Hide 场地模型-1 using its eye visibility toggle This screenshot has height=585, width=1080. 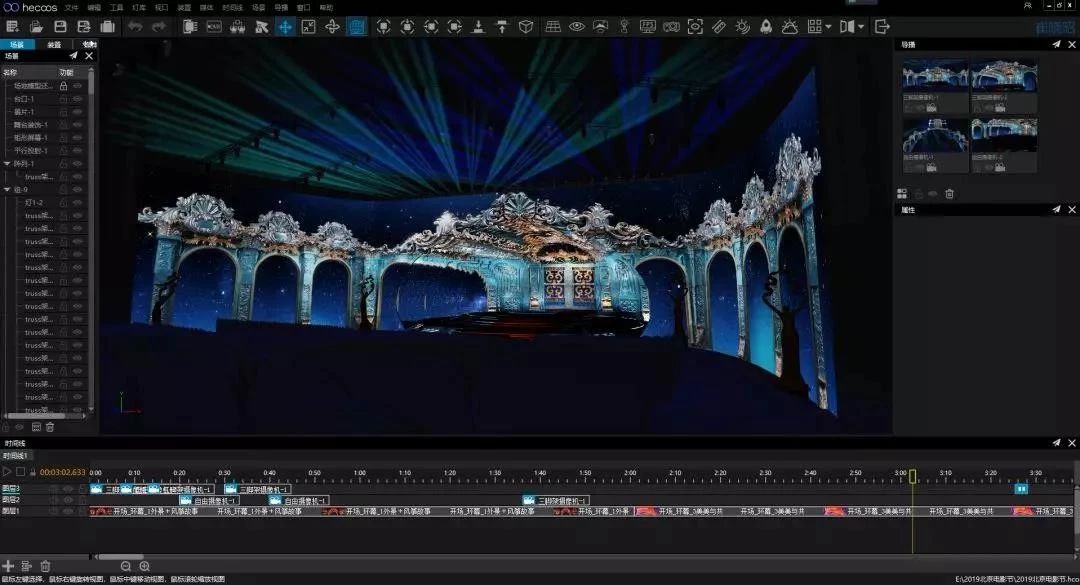pos(77,86)
